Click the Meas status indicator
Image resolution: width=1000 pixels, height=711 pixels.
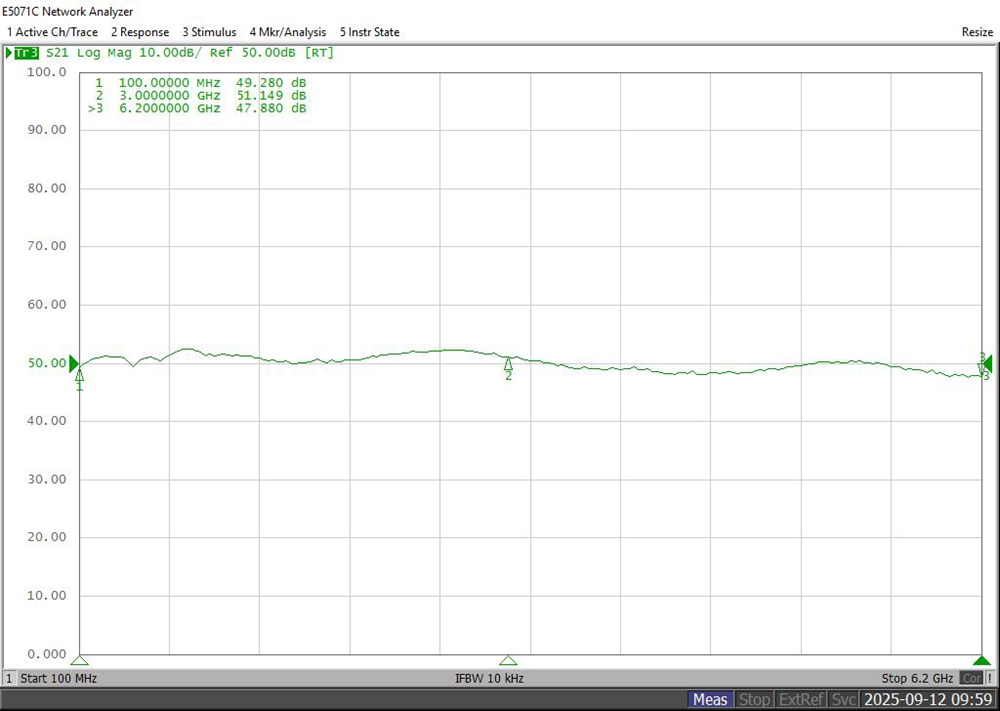point(711,699)
